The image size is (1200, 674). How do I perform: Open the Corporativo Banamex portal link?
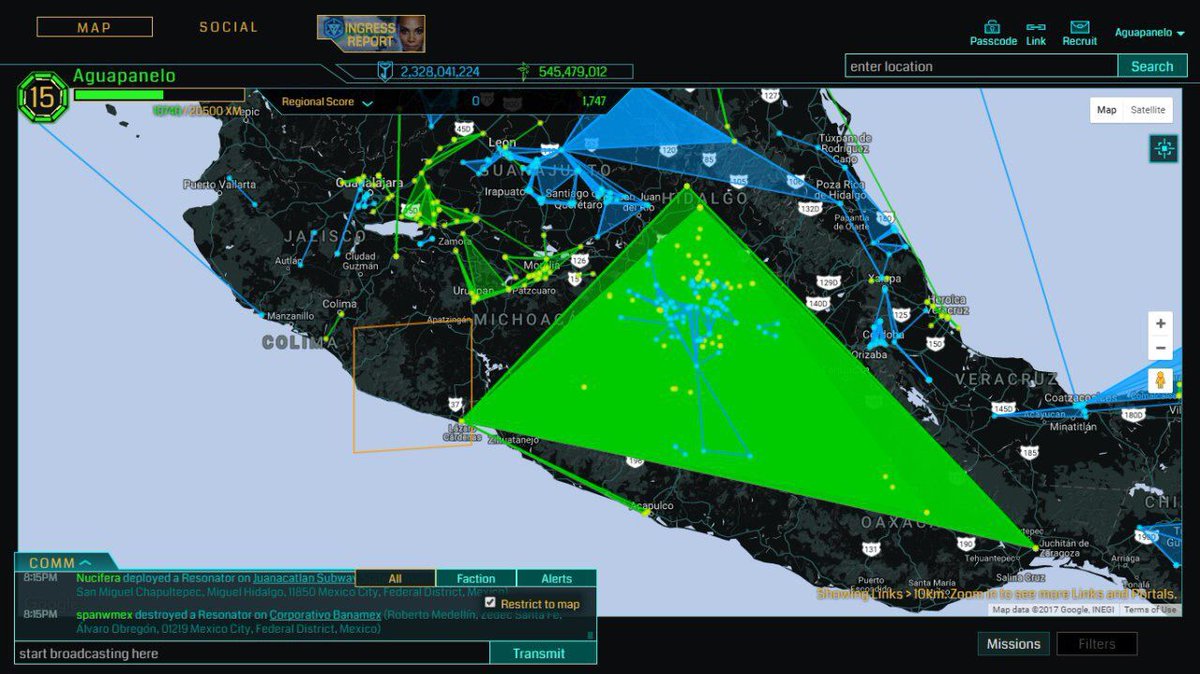pyautogui.click(x=325, y=615)
